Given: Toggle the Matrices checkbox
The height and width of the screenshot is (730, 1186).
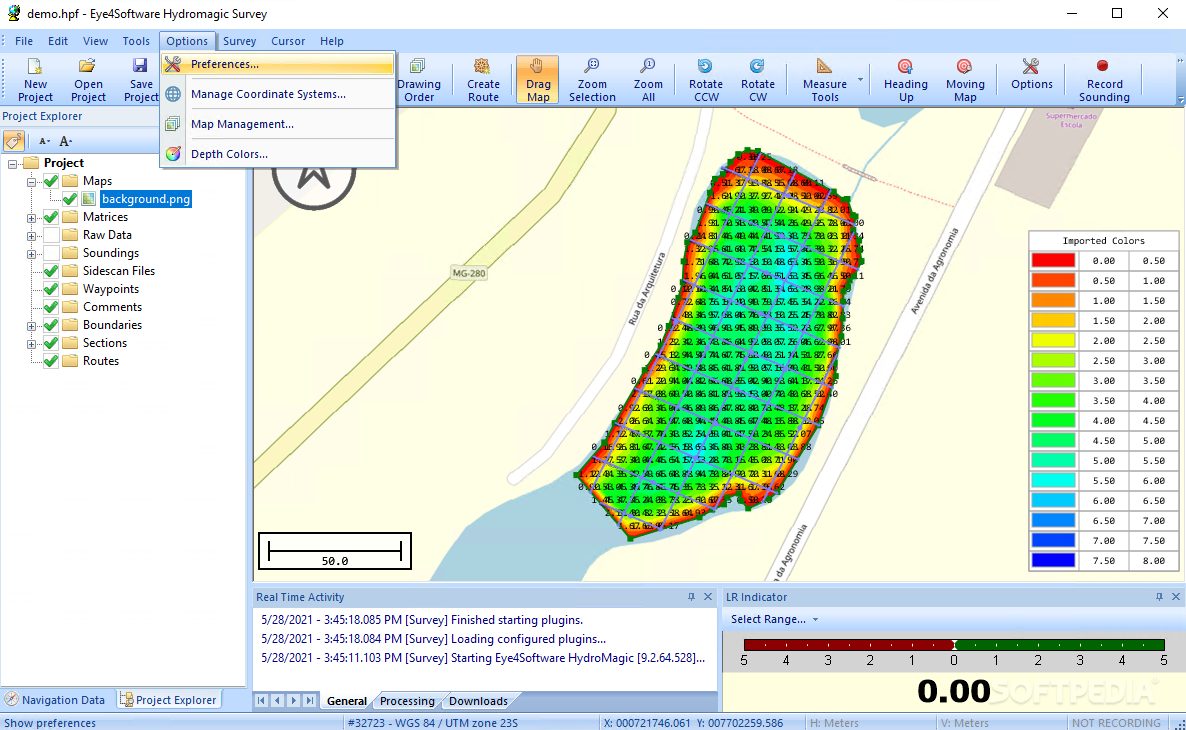Looking at the screenshot, I should click(51, 217).
